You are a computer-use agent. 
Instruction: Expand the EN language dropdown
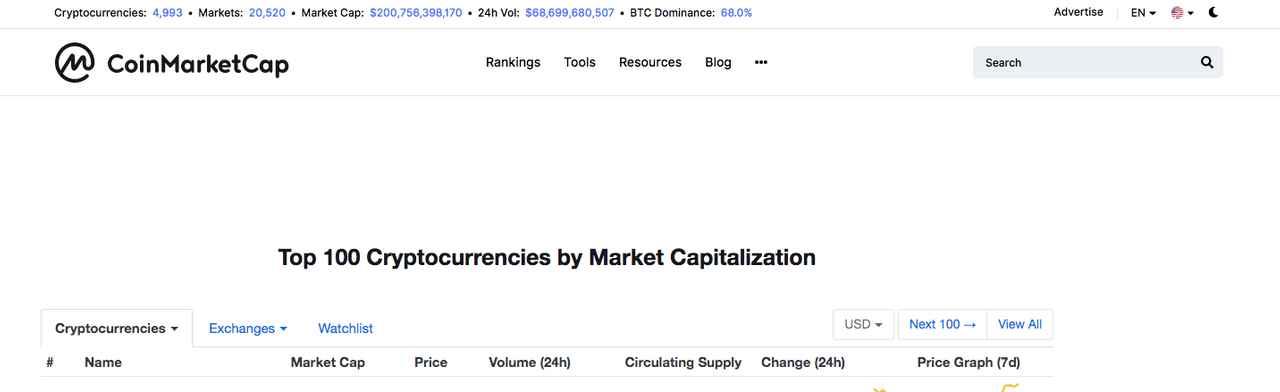(x=1143, y=13)
